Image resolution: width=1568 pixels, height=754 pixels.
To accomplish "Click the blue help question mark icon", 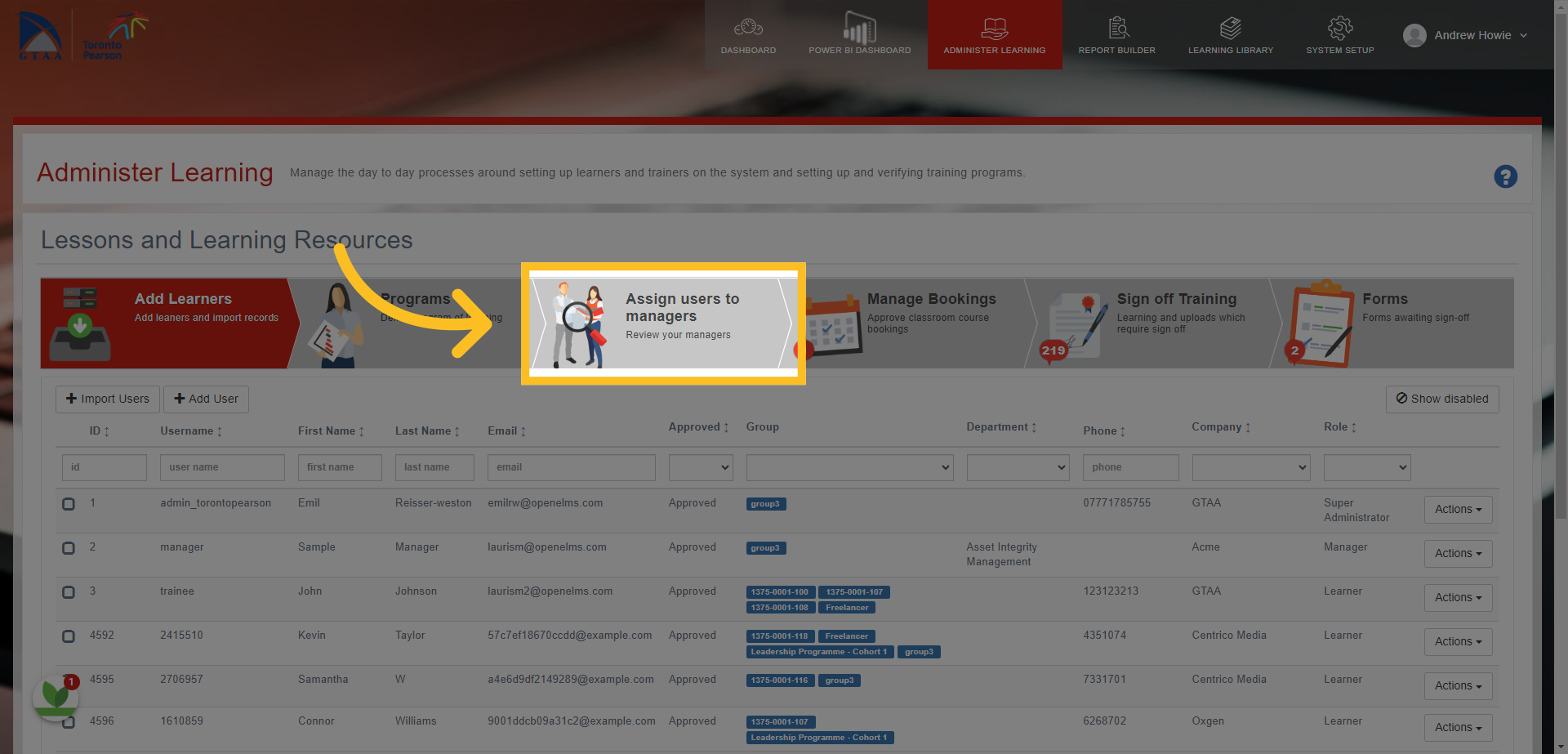I will click(x=1505, y=176).
